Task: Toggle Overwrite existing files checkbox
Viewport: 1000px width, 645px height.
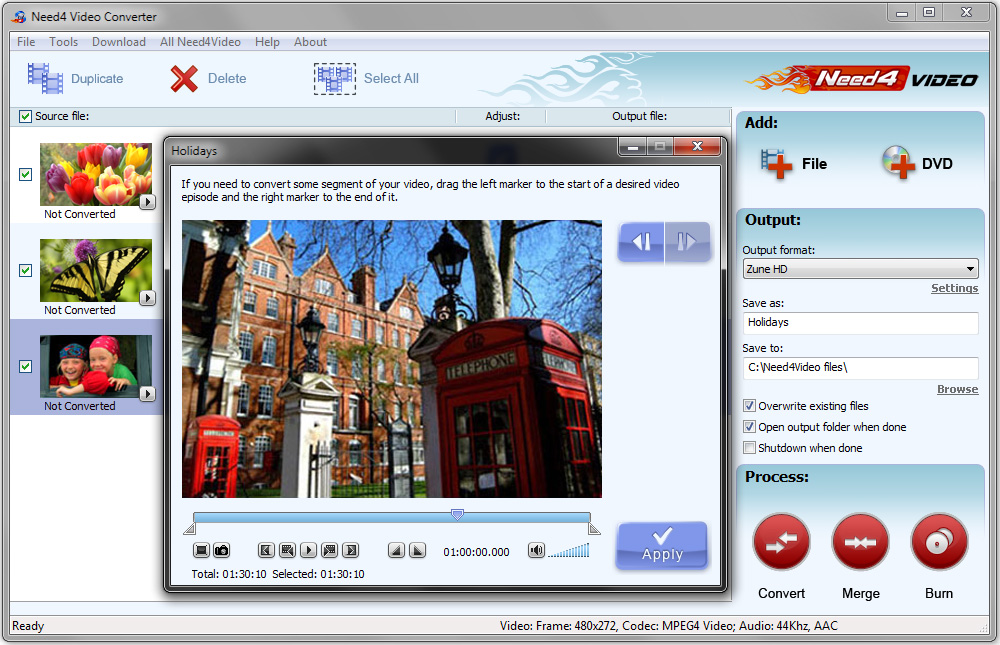Action: tap(749, 406)
